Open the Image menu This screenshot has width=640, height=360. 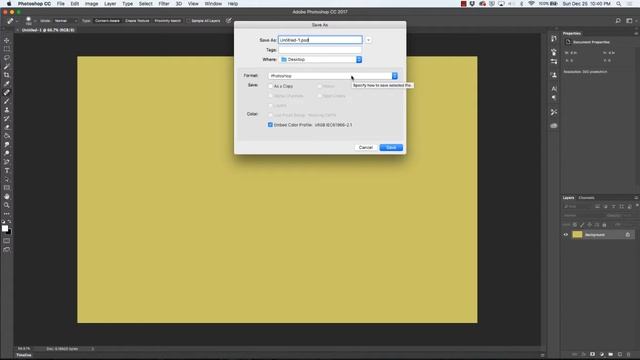[x=91, y=4]
